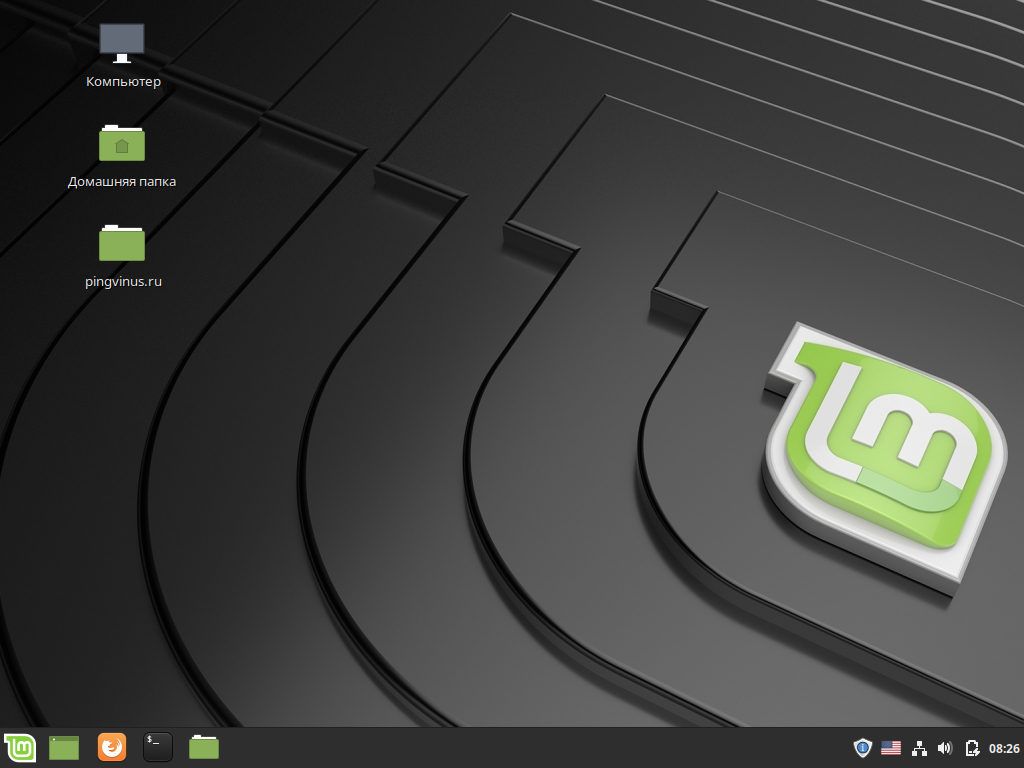Open Update Manager via the shield tray icon
1024x768 pixels.
click(861, 747)
